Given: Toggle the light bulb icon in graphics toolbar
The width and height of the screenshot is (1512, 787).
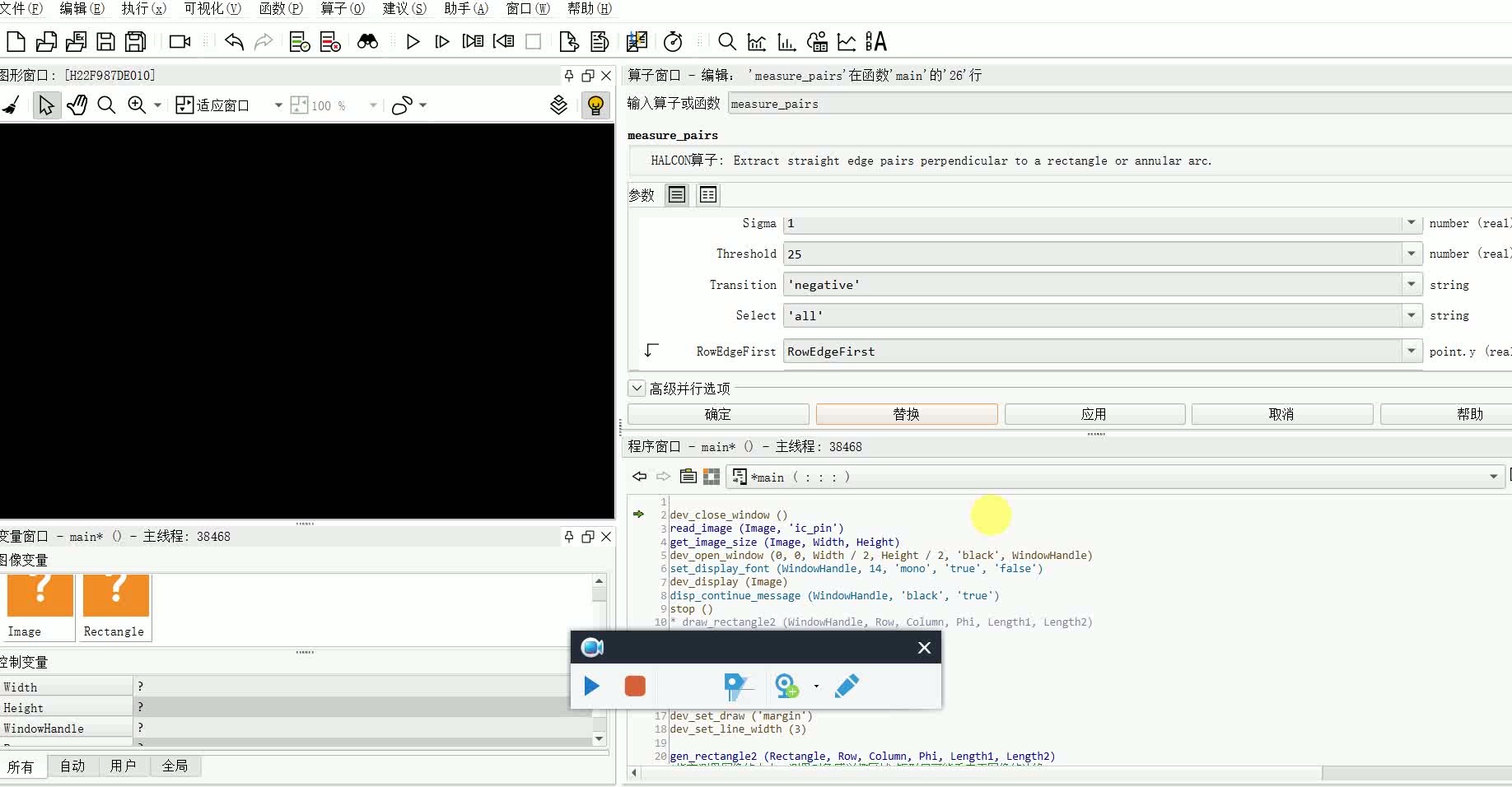Looking at the screenshot, I should click(595, 105).
